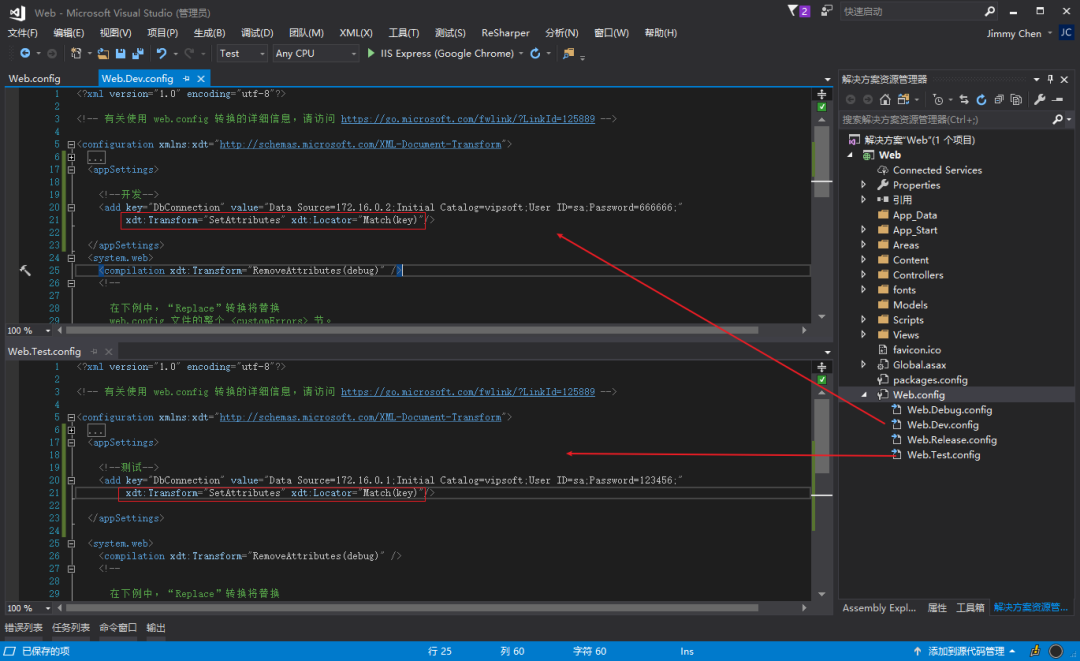Toggle the pin on the Web.Test.config tab
1080x661 pixels.
(94, 351)
